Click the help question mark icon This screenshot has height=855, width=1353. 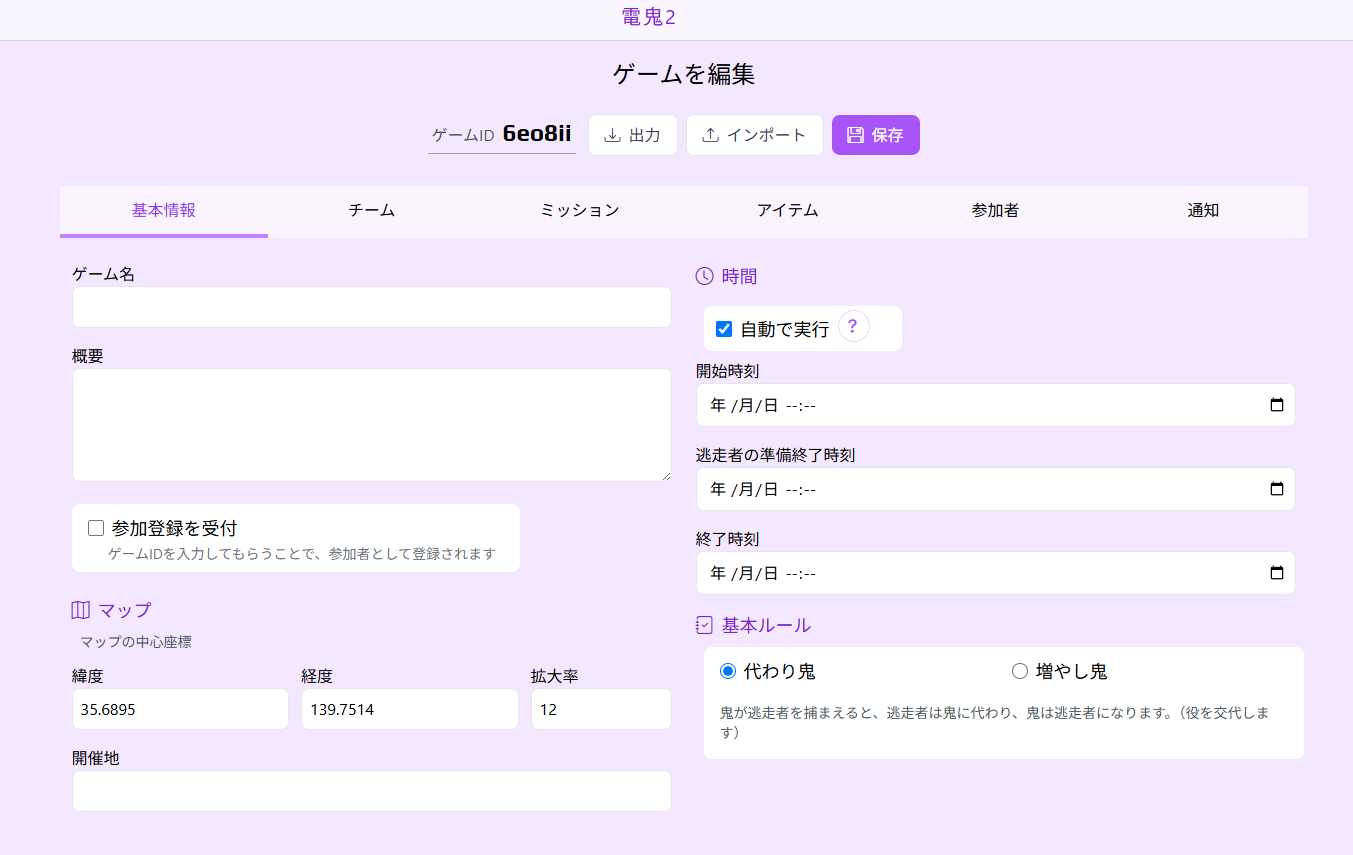853,327
